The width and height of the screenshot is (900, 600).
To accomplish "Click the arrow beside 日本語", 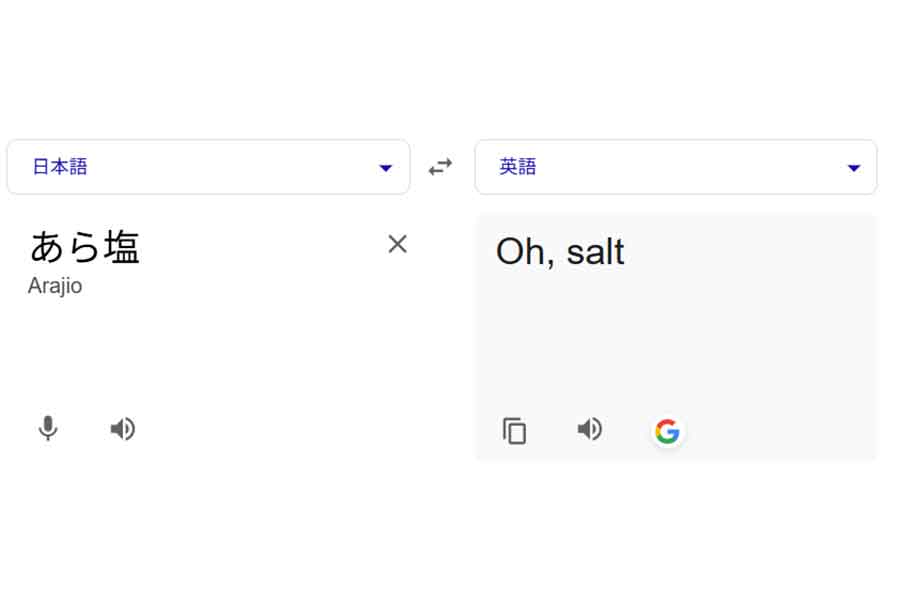I will [x=386, y=168].
